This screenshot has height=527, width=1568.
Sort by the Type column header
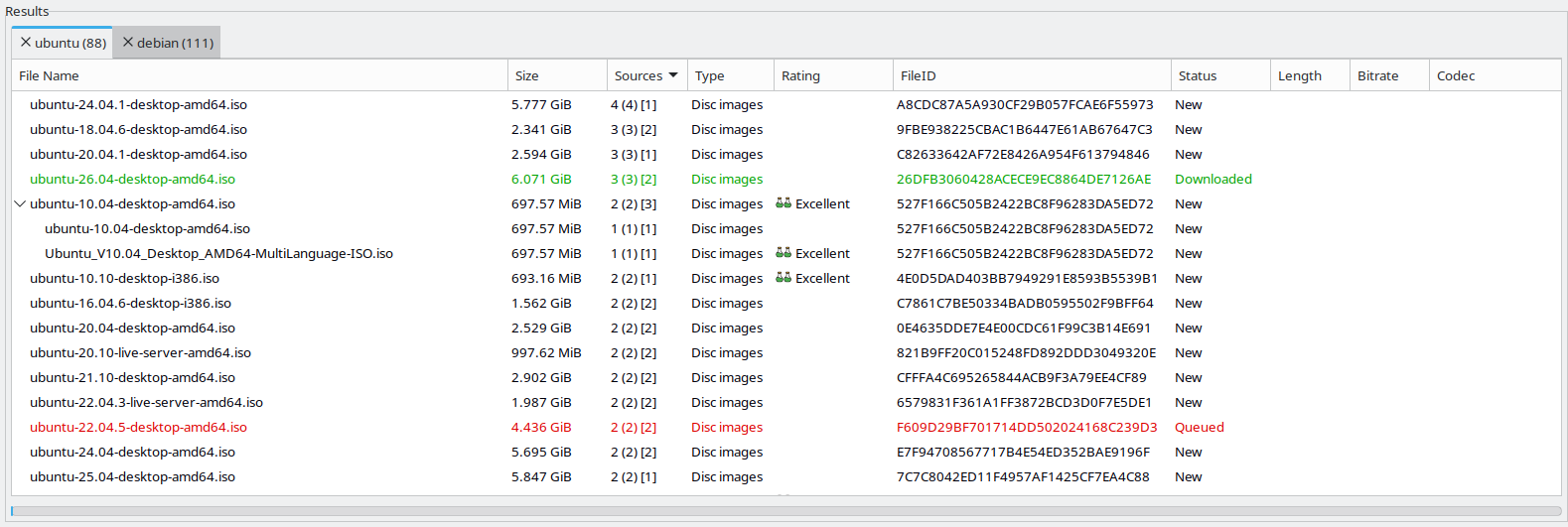pos(730,75)
